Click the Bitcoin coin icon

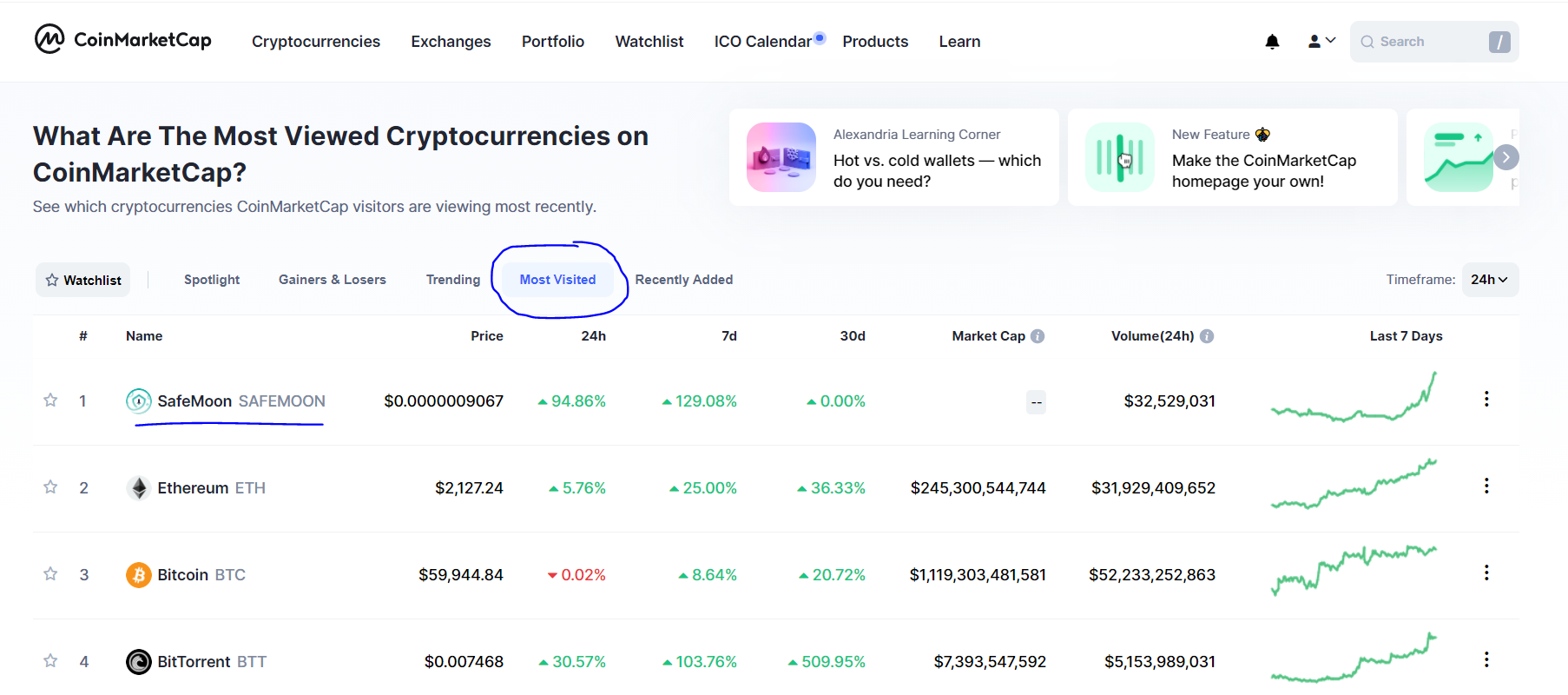click(139, 574)
